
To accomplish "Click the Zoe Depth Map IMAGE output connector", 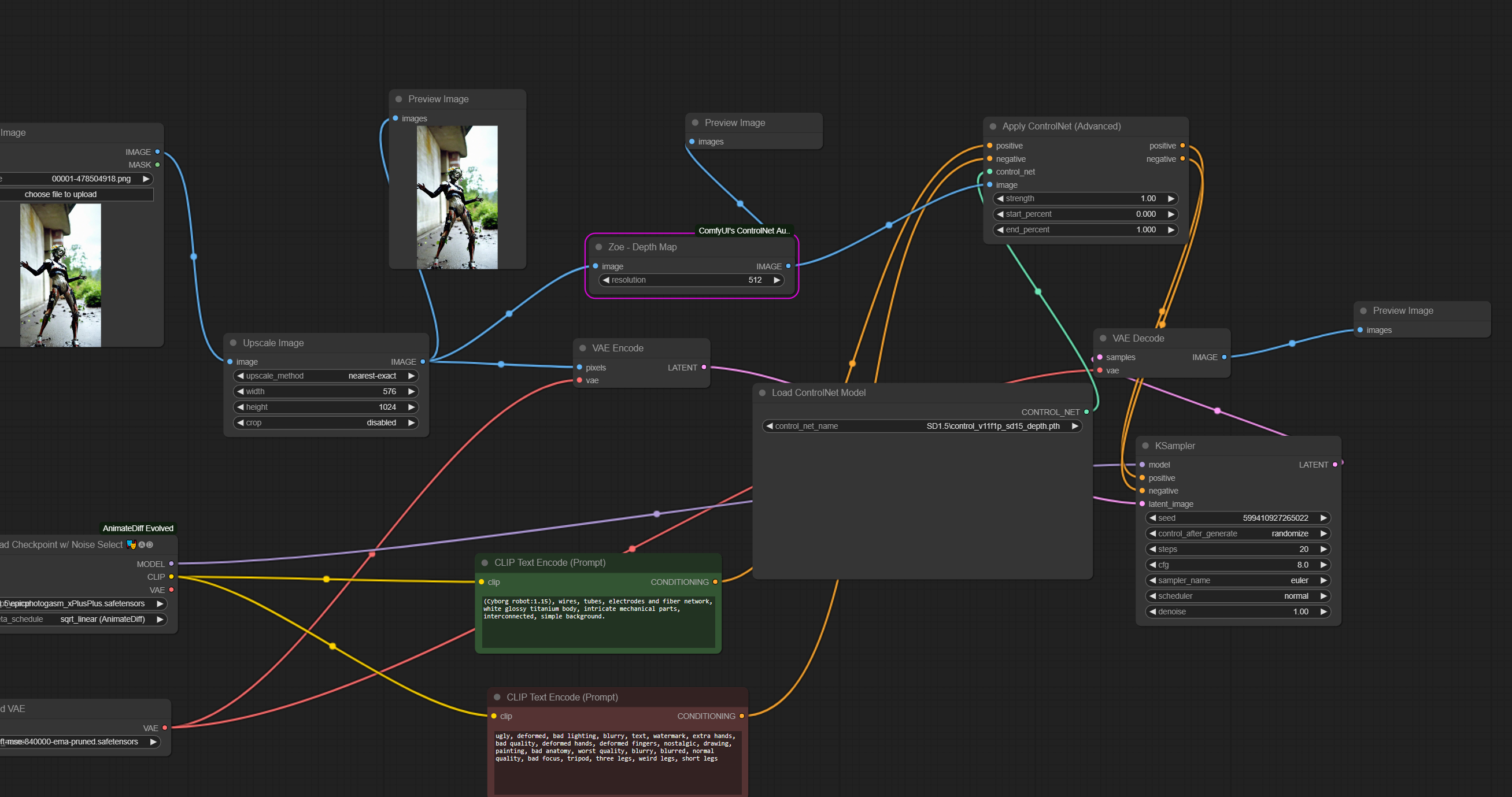I will 788,266.
